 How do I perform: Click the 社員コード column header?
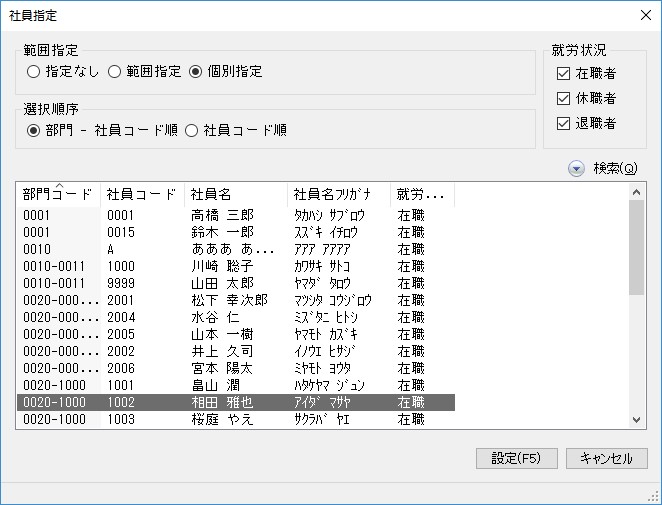[x=141, y=194]
